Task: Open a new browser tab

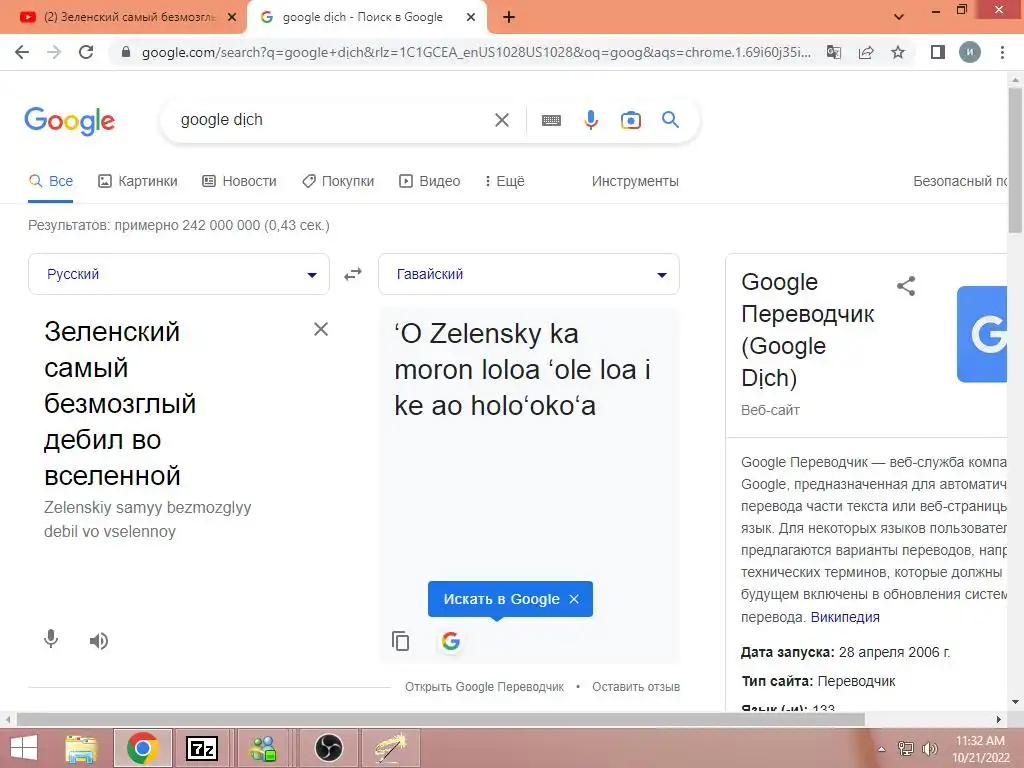Action: click(x=509, y=17)
